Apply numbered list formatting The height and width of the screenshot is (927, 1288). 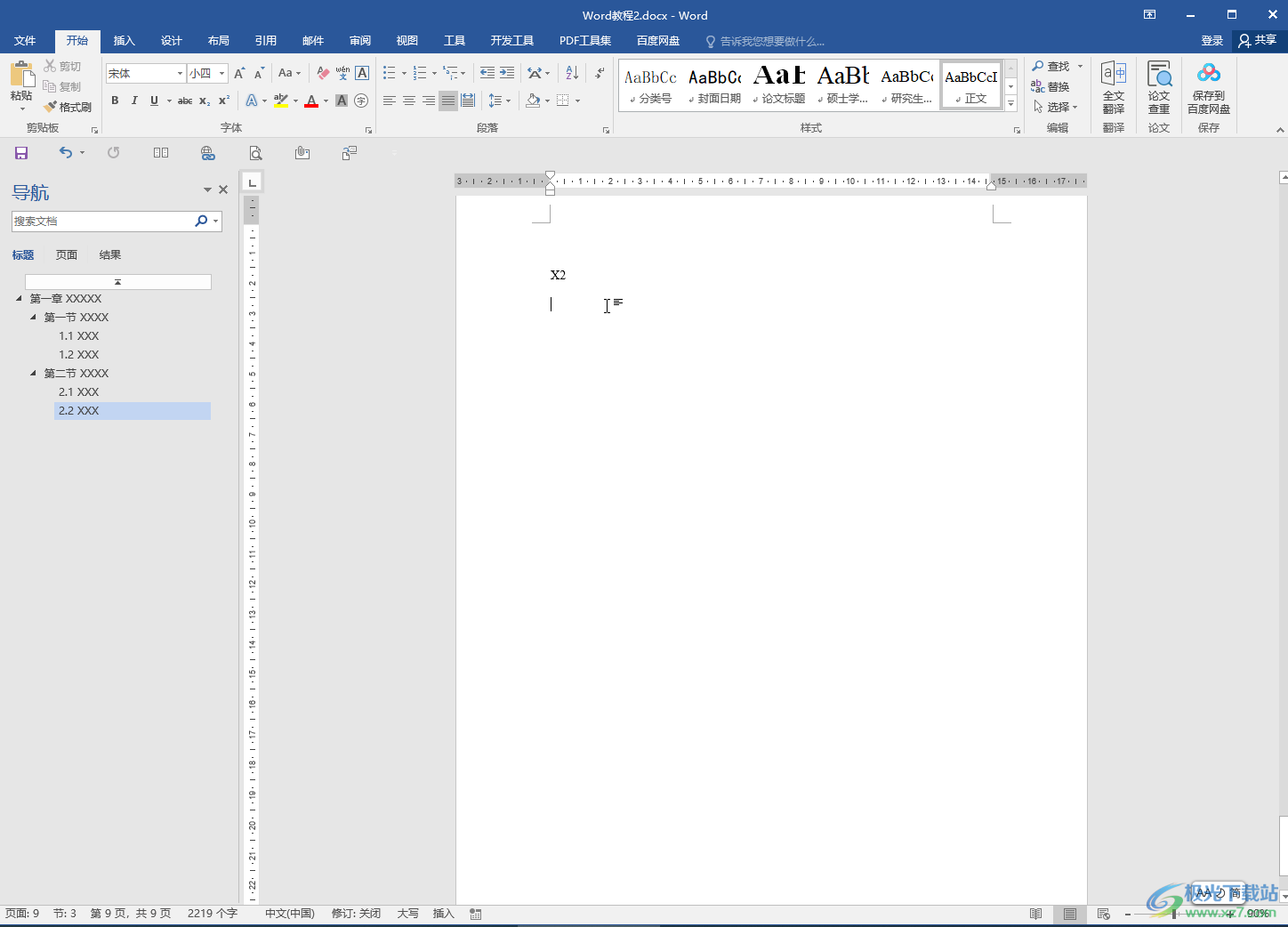pos(420,73)
